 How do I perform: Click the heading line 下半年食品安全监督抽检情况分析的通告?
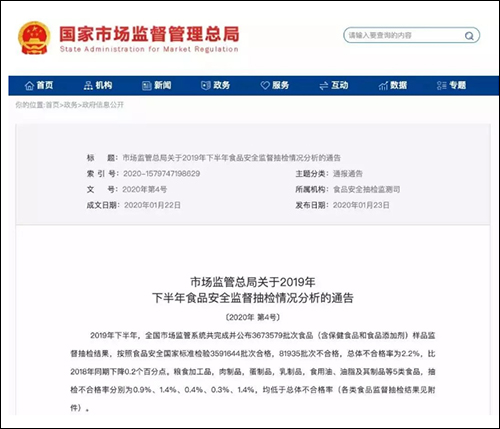(253, 298)
